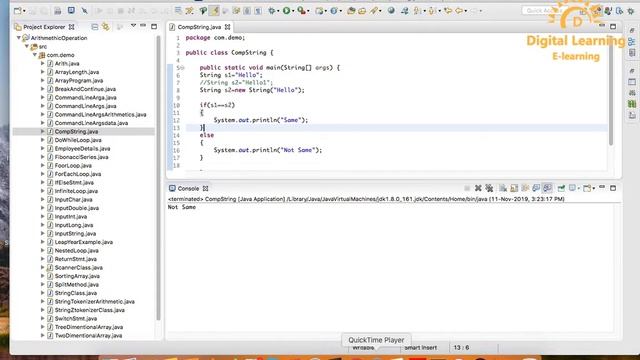The width and height of the screenshot is (640, 360).
Task: Open the Display Selected Console dropdown arrow
Action: click(579, 188)
